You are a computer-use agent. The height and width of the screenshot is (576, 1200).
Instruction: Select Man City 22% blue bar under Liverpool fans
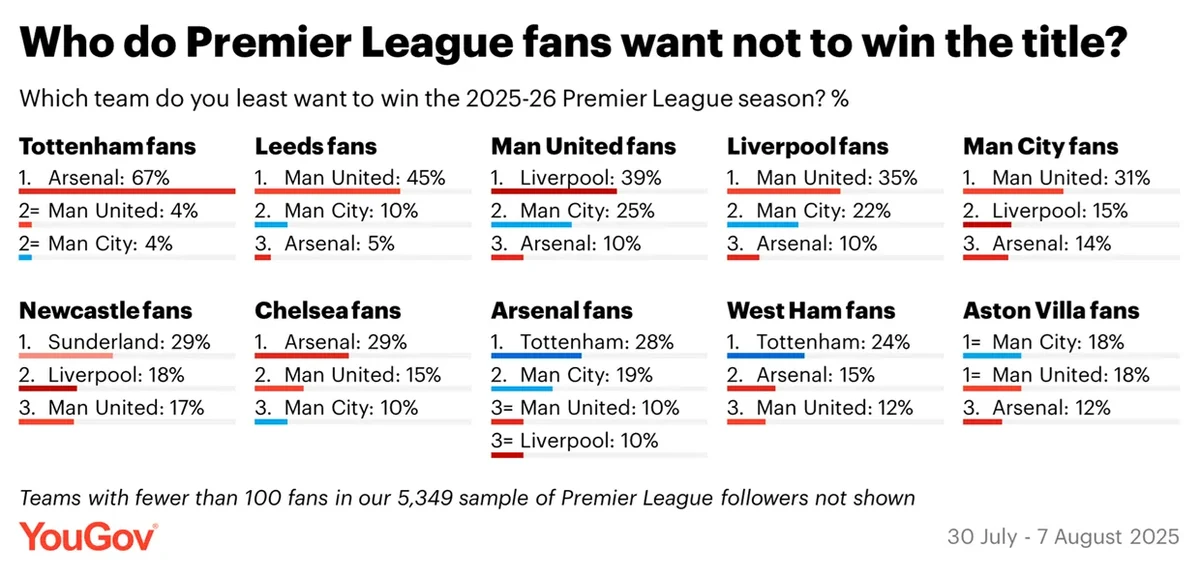(763, 224)
